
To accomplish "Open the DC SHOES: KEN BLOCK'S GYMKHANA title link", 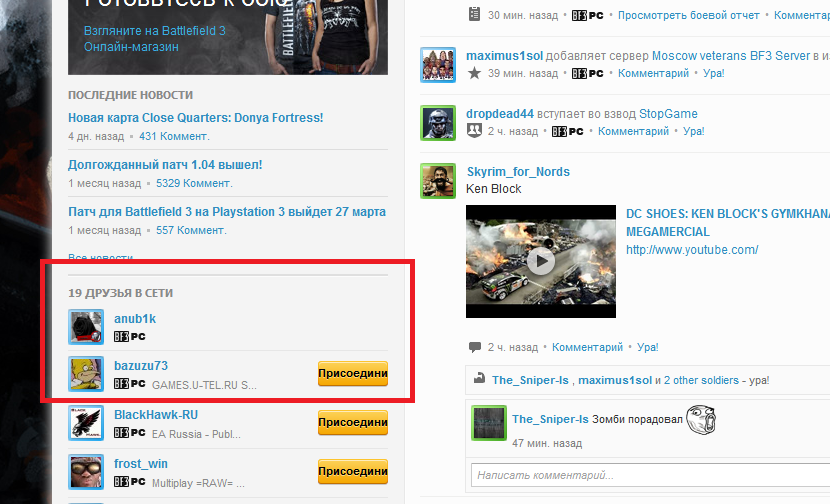I will [x=728, y=223].
